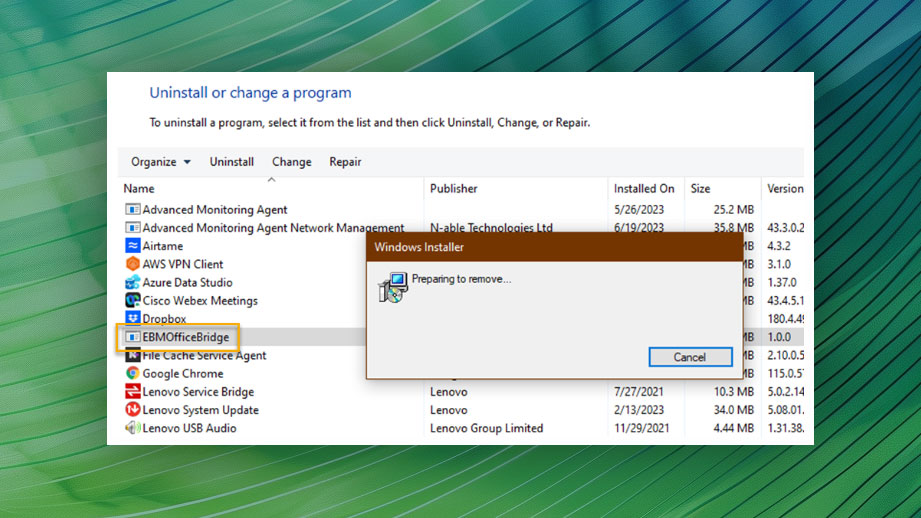The width and height of the screenshot is (921, 518).
Task: Click the AWS VPN Client icon
Action: coord(133,264)
